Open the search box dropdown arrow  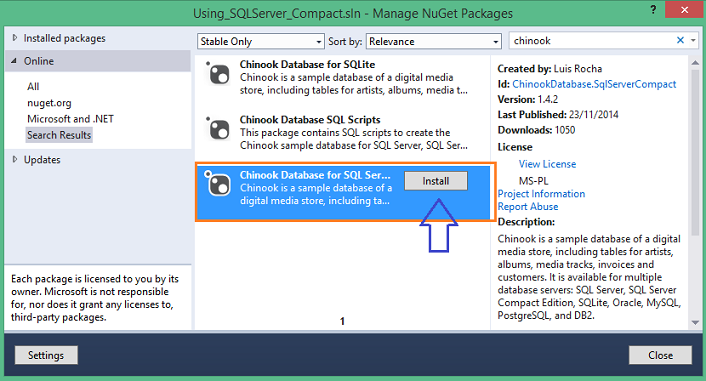(x=693, y=40)
